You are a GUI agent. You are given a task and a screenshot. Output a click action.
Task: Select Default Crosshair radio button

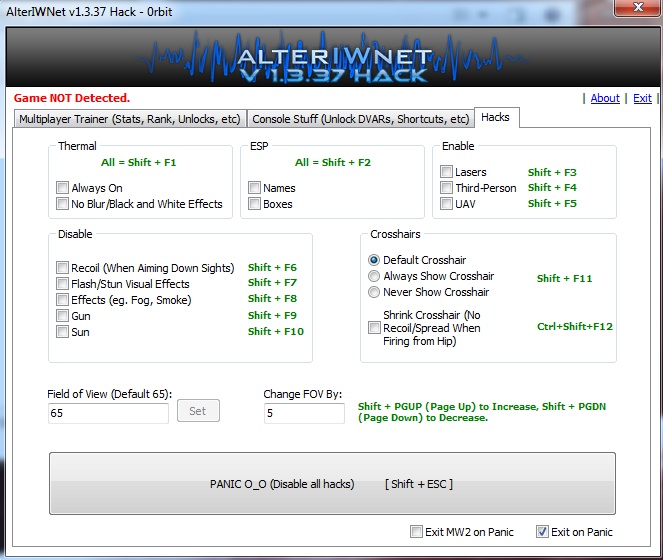tap(374, 260)
